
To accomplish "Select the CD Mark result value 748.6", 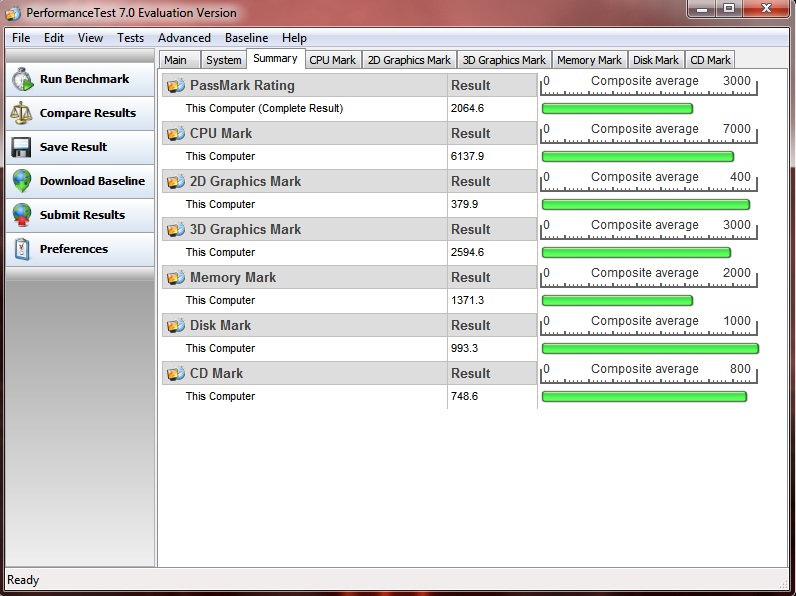I will pyautogui.click(x=464, y=396).
